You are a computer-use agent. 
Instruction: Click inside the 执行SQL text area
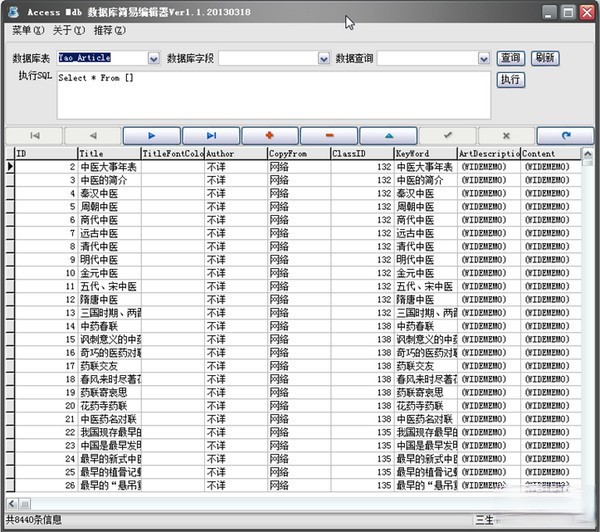tap(270, 93)
